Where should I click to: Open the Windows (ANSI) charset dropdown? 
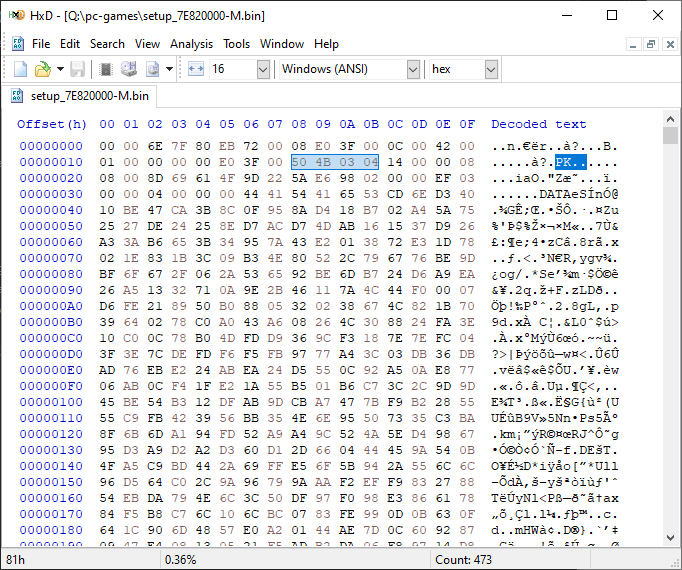[x=413, y=70]
